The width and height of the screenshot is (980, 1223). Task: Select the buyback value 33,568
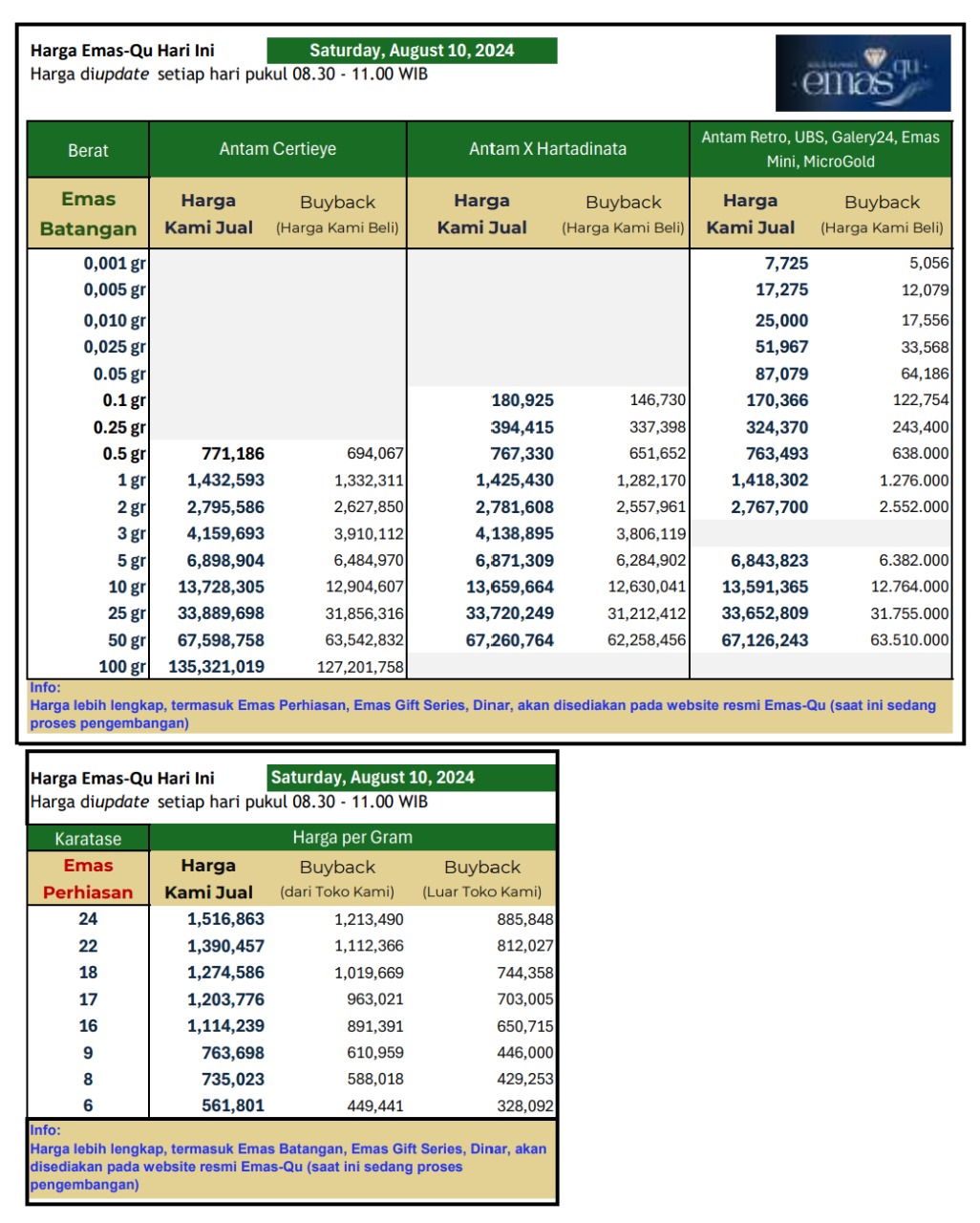pyautogui.click(x=925, y=348)
